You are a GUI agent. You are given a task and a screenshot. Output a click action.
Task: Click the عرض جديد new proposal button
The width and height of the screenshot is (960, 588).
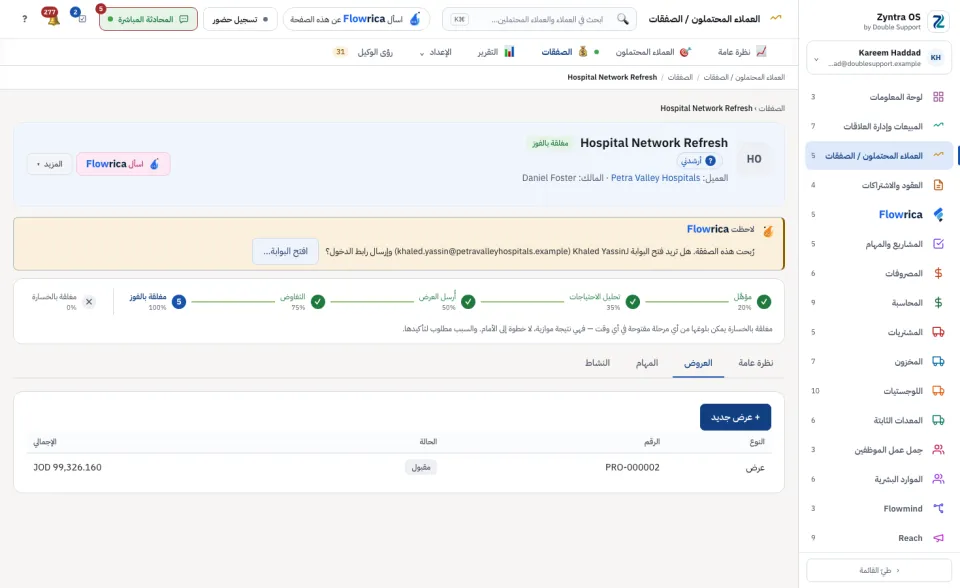point(735,417)
